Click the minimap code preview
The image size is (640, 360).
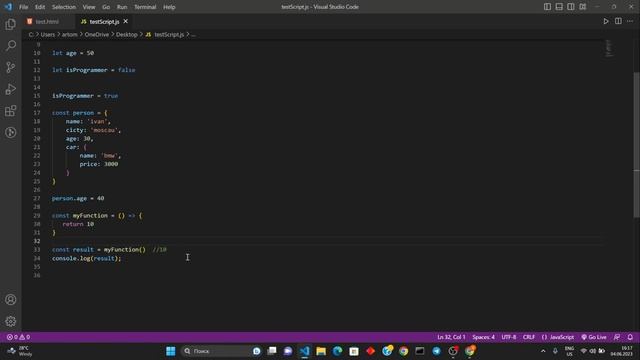tap(609, 48)
